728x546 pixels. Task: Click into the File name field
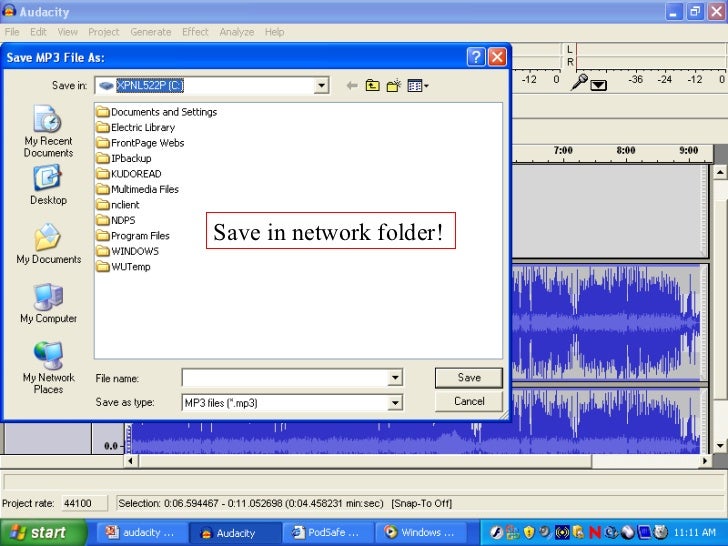coord(285,378)
